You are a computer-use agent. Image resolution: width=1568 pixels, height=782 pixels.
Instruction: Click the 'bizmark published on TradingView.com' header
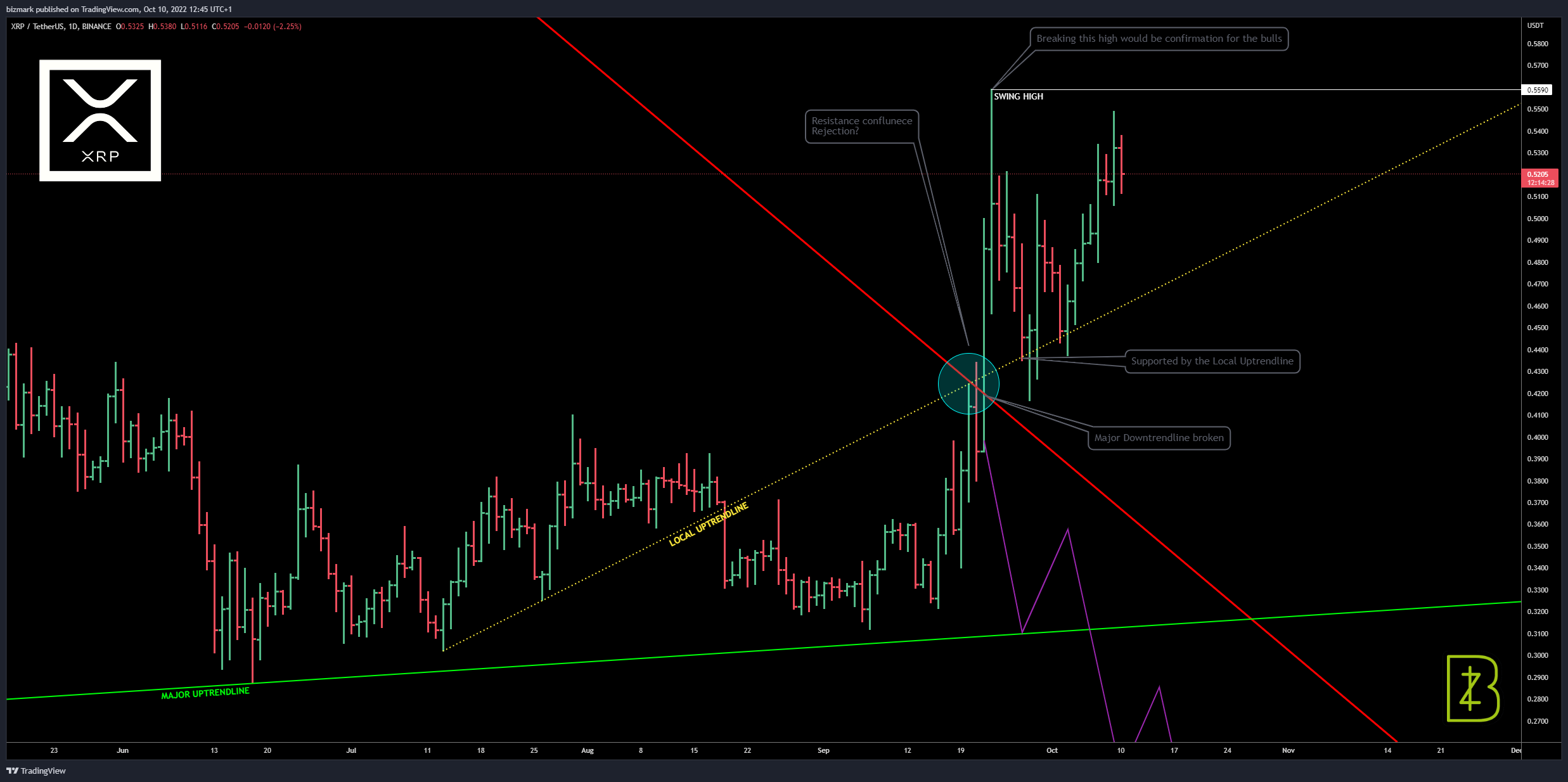click(119, 10)
